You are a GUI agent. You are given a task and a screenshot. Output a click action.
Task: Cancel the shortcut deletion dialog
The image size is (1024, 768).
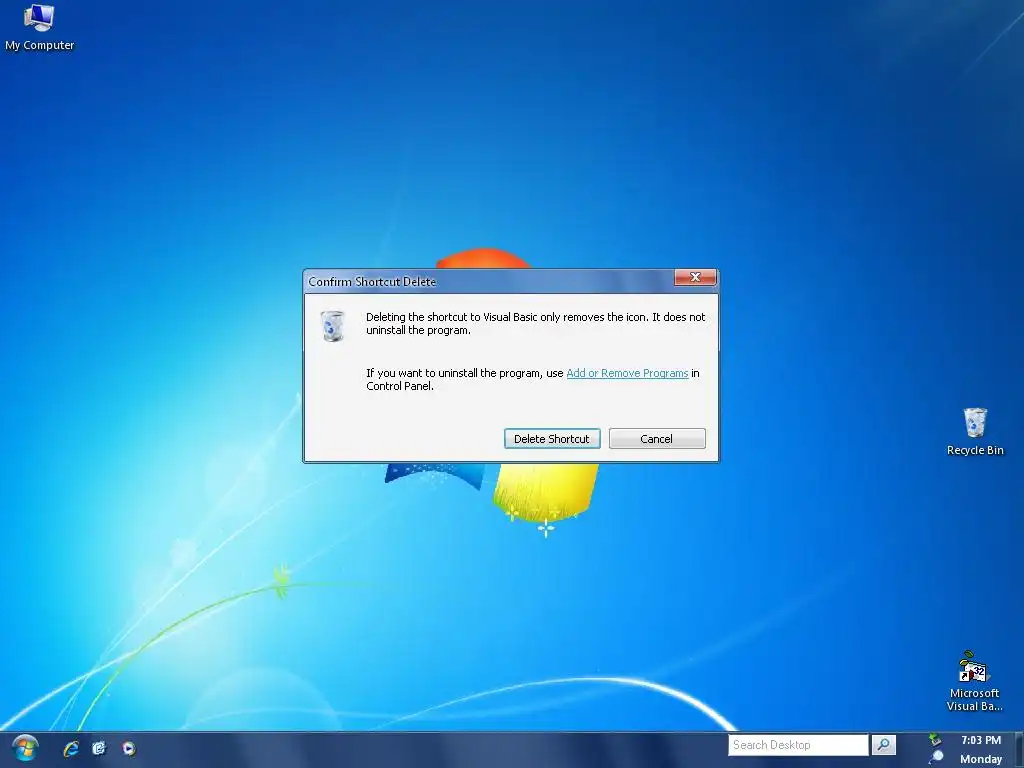point(657,439)
